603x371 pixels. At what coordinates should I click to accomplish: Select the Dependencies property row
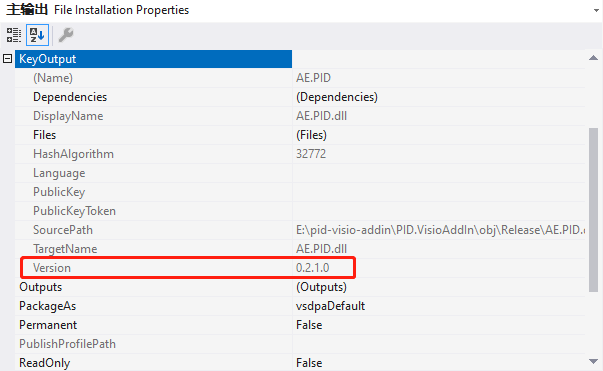(x=300, y=97)
